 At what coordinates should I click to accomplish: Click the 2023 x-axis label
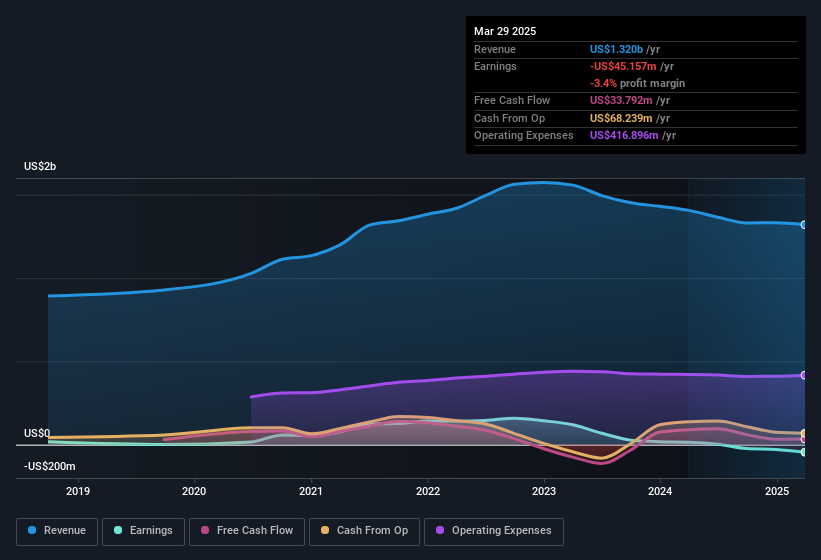click(x=544, y=491)
